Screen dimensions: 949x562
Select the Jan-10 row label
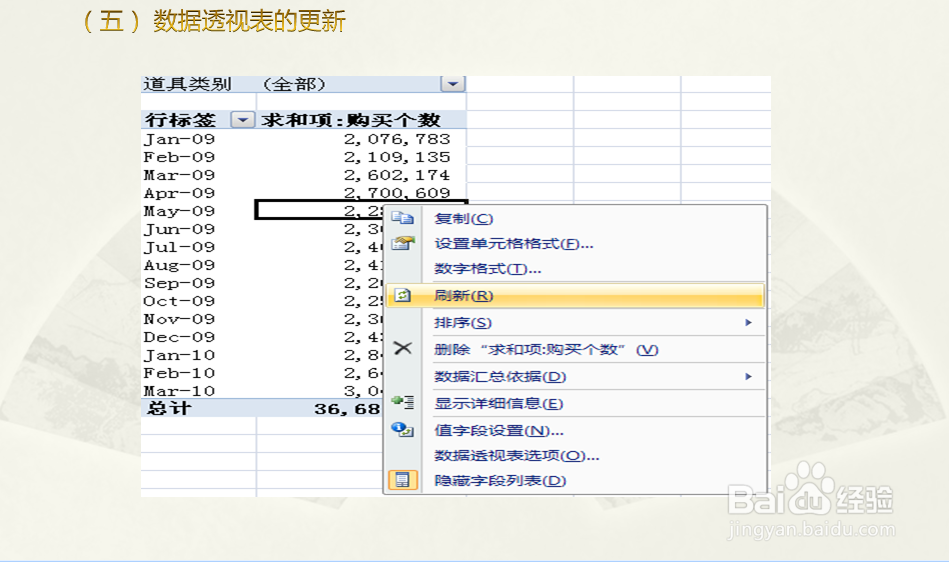179,355
